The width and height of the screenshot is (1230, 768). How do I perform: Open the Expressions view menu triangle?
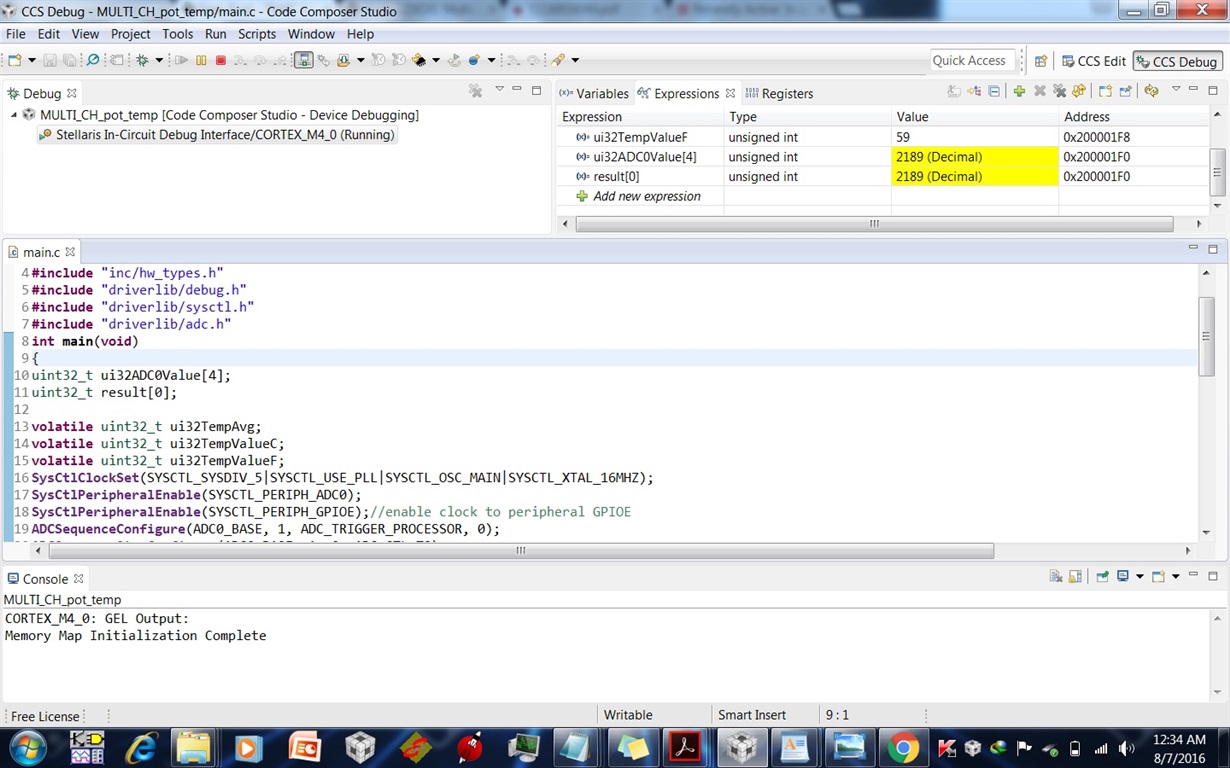[x=1176, y=90]
